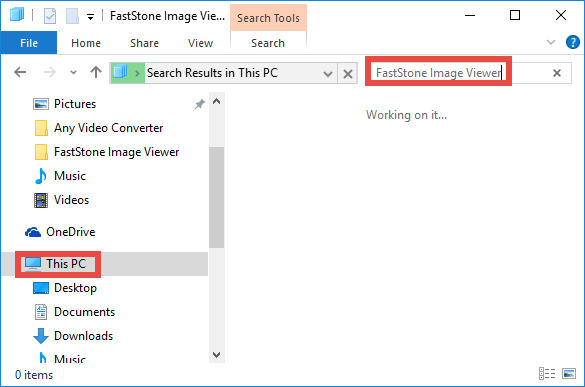Open the Any Video Converter folder
Screen dimensions: 585x387
click(98, 128)
